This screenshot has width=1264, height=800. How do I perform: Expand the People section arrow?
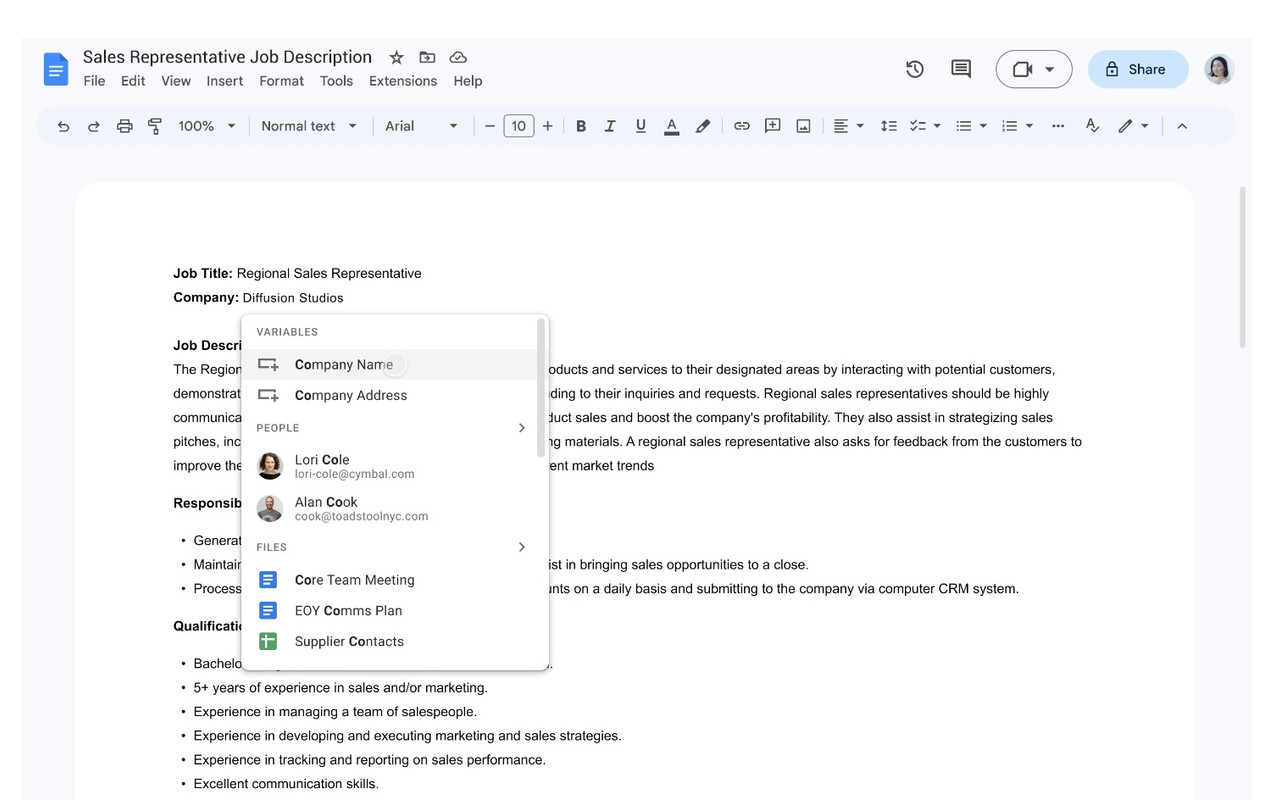point(521,428)
